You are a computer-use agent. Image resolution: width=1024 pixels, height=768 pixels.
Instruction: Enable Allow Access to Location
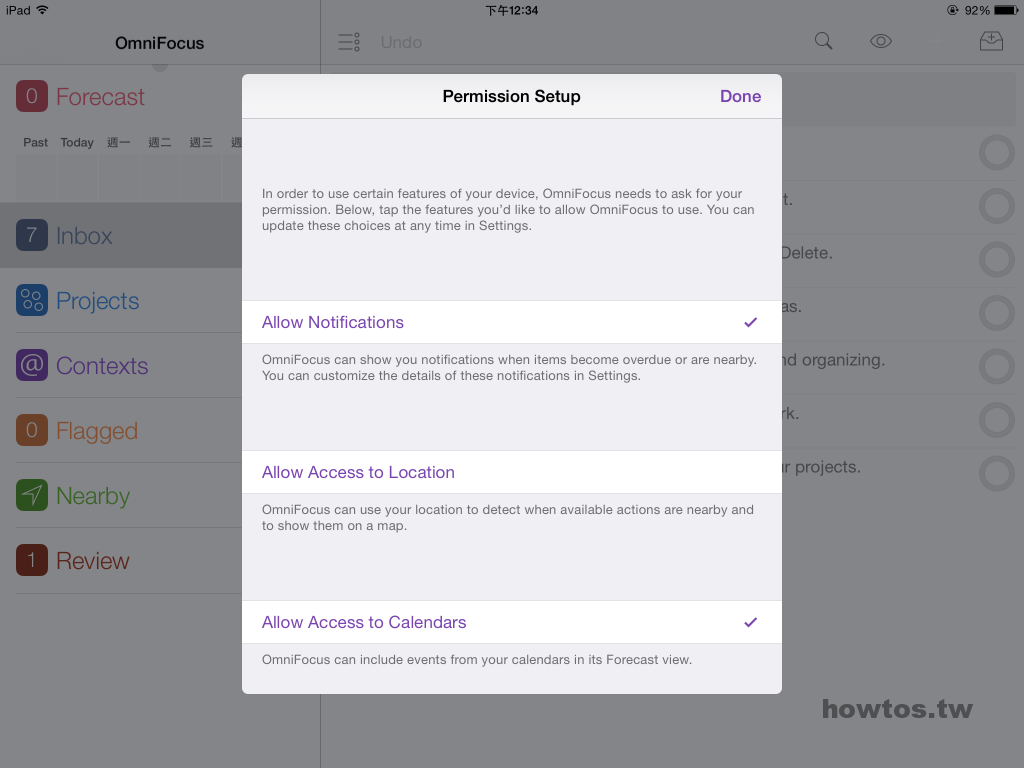(x=511, y=472)
